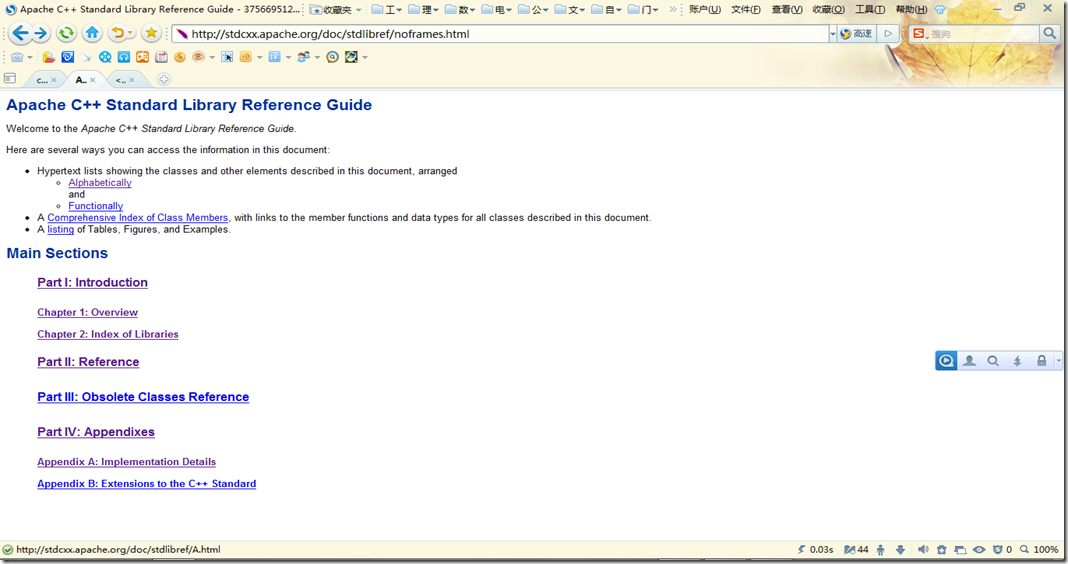Click the blue T-shirt skin icon

(x=940, y=10)
